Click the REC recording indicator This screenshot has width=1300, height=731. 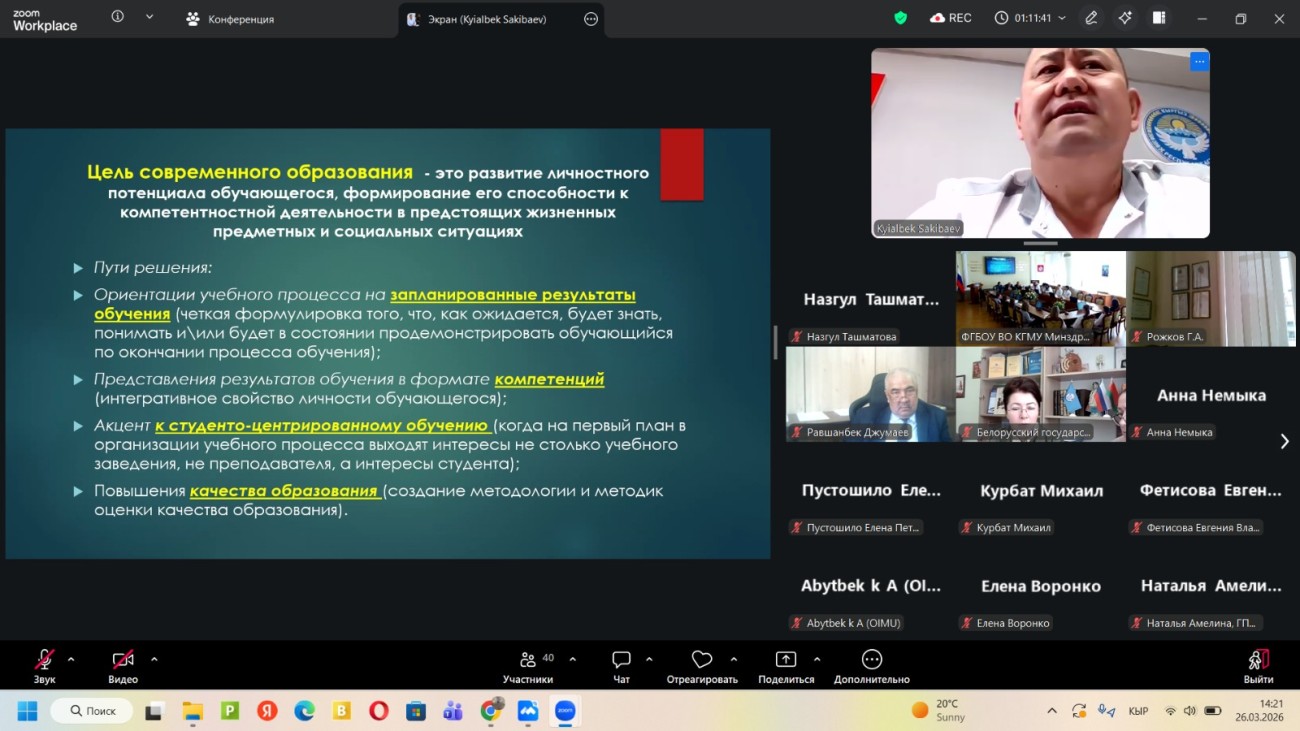click(x=950, y=17)
